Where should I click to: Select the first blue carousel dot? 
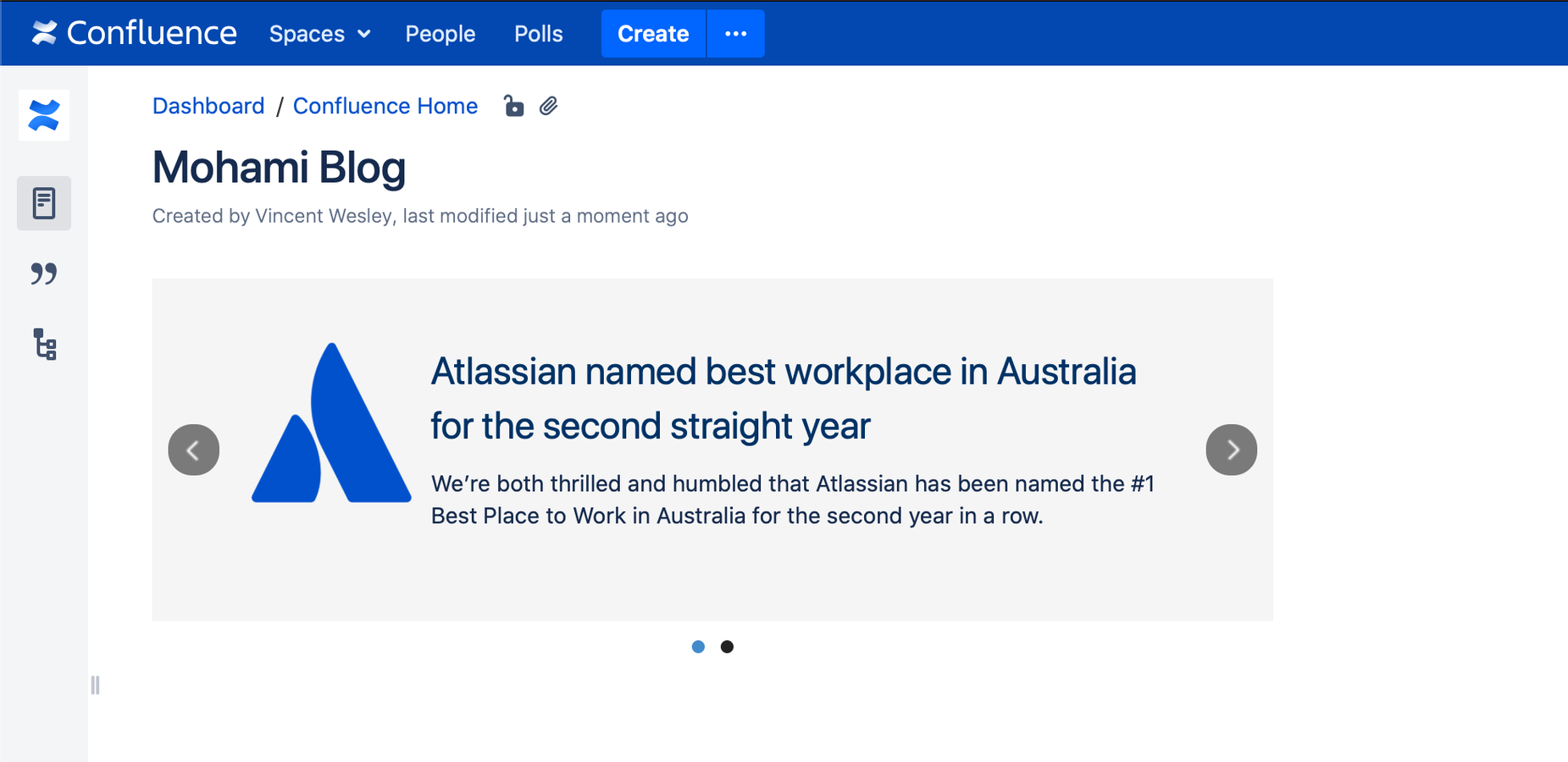coord(698,647)
